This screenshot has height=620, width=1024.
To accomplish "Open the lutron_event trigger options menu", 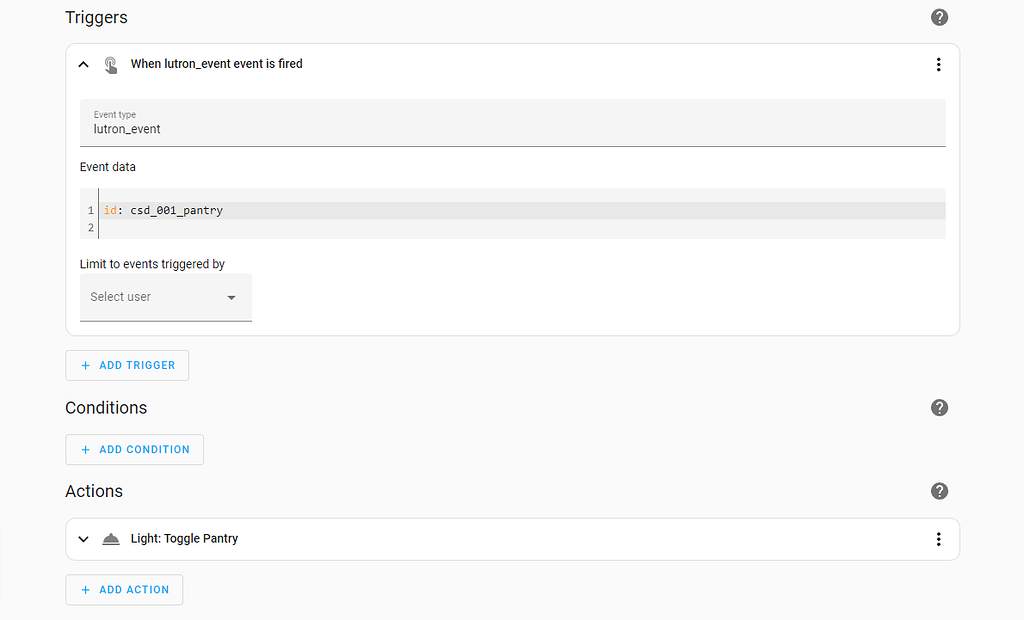I will point(938,64).
